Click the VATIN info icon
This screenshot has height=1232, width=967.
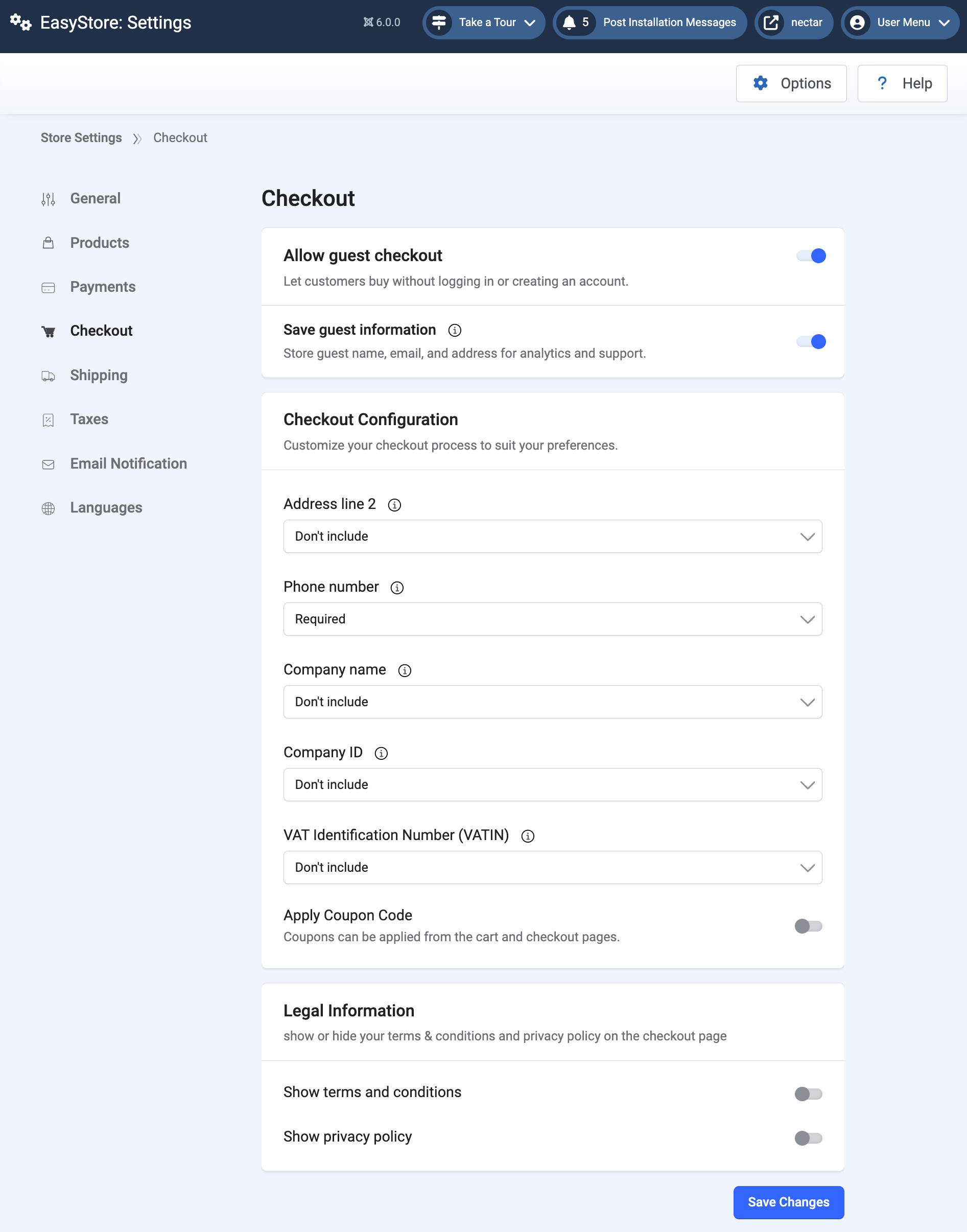click(528, 836)
